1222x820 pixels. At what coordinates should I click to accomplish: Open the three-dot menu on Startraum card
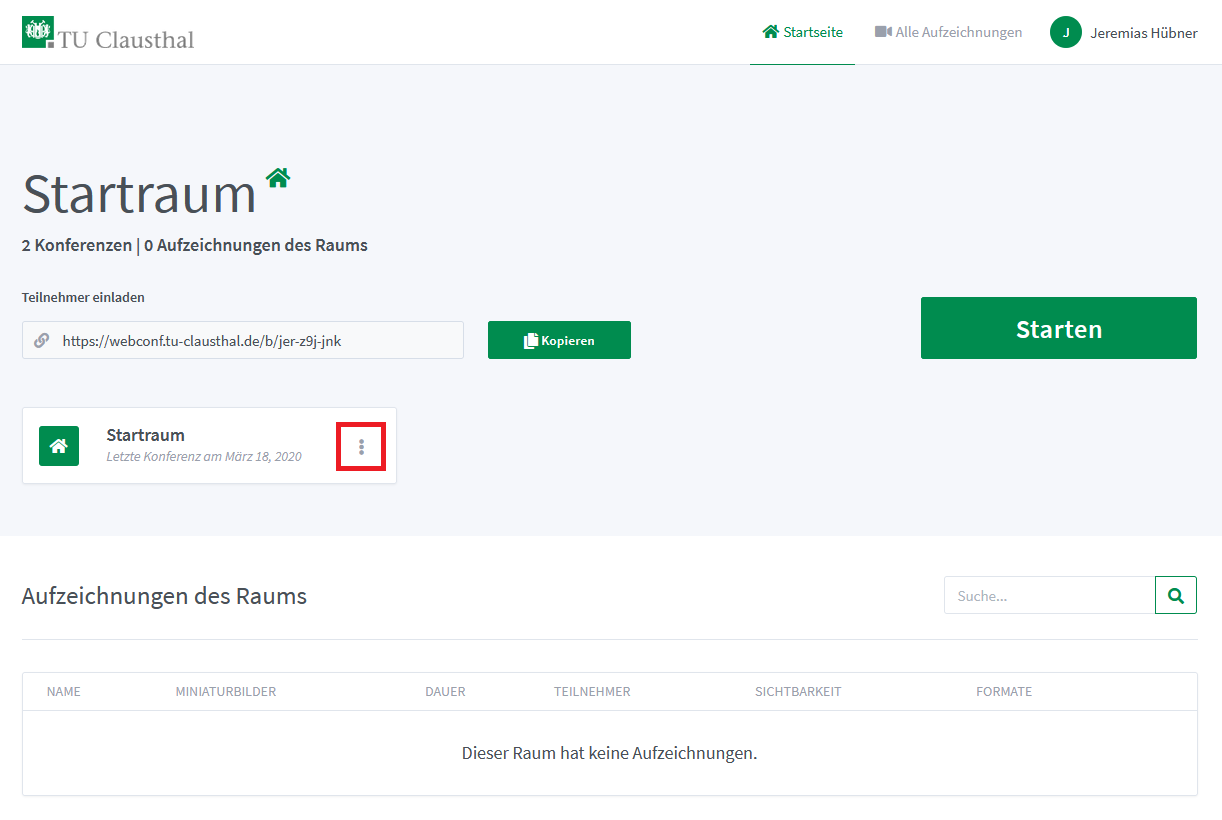[361, 447]
